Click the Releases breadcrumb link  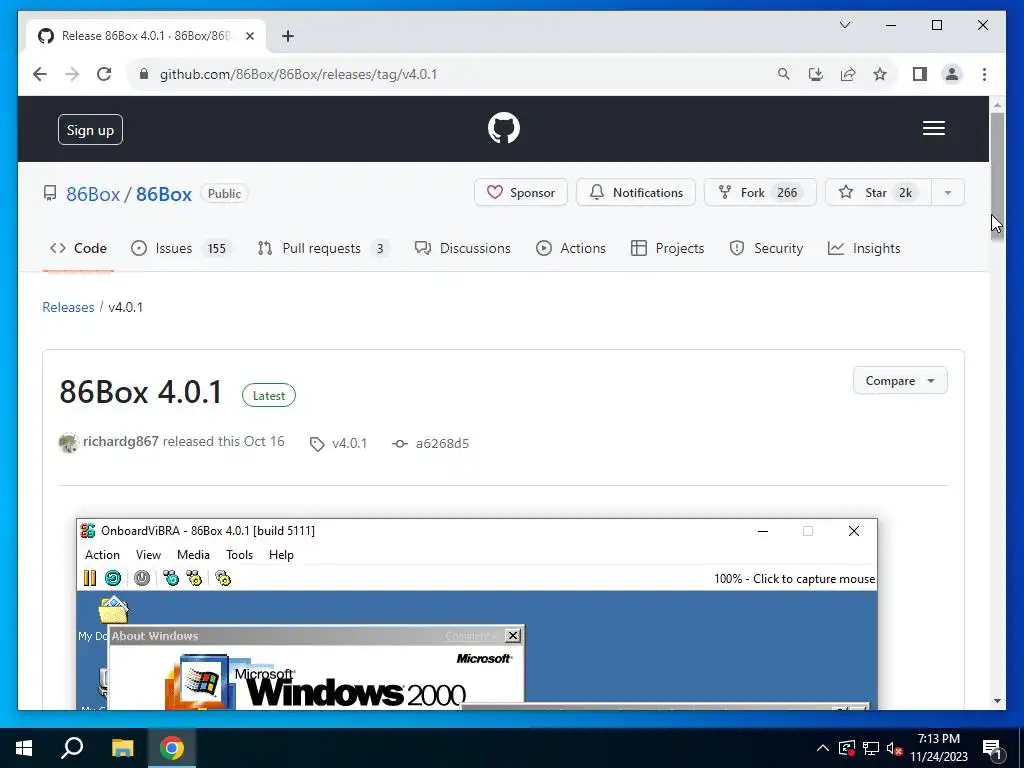[68, 307]
